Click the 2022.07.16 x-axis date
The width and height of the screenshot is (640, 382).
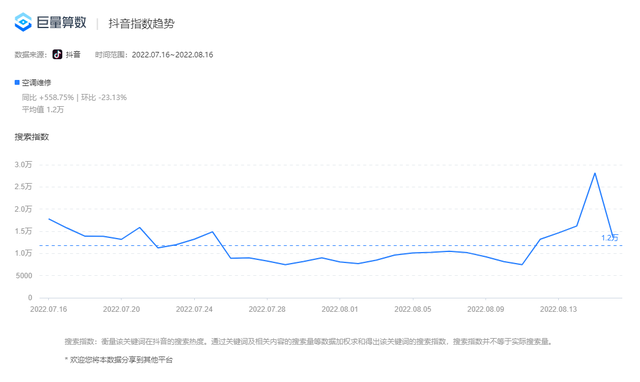(49, 309)
